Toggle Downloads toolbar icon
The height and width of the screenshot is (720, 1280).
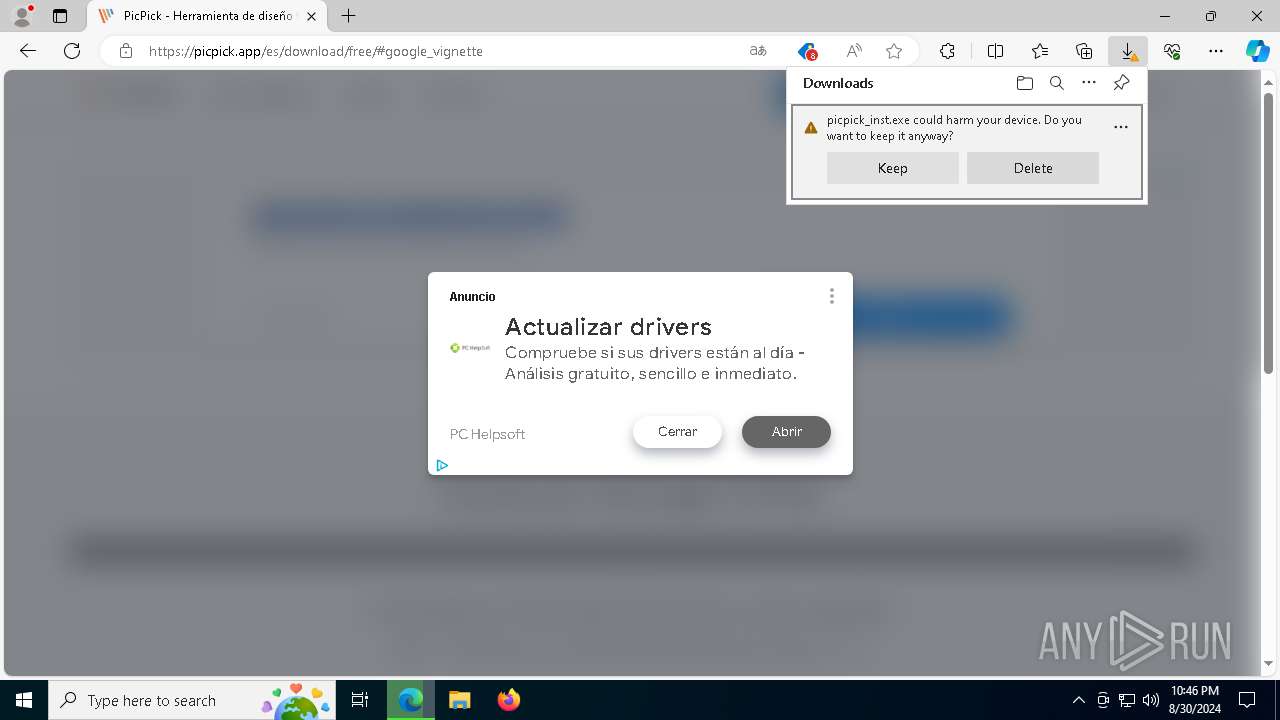1128,51
